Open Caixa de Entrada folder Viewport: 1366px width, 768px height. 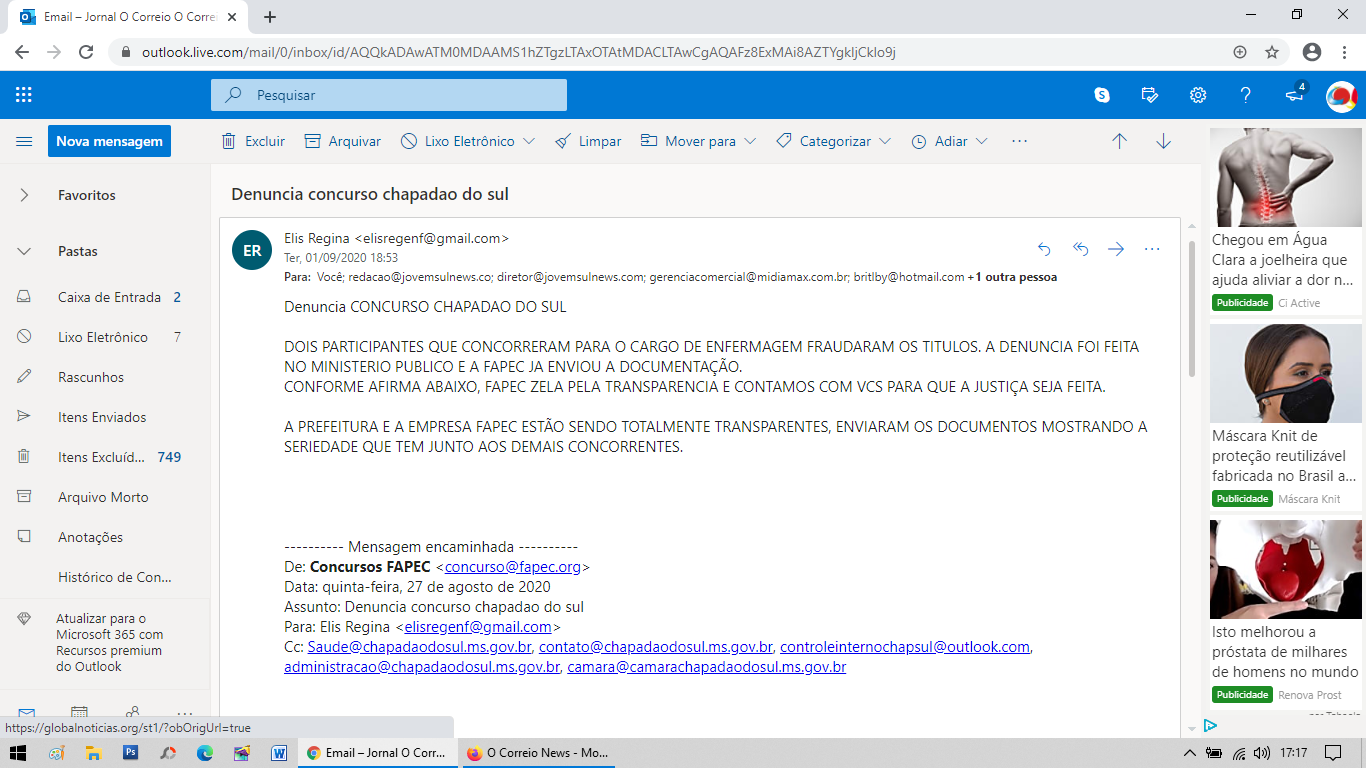pyautogui.click(x=105, y=297)
